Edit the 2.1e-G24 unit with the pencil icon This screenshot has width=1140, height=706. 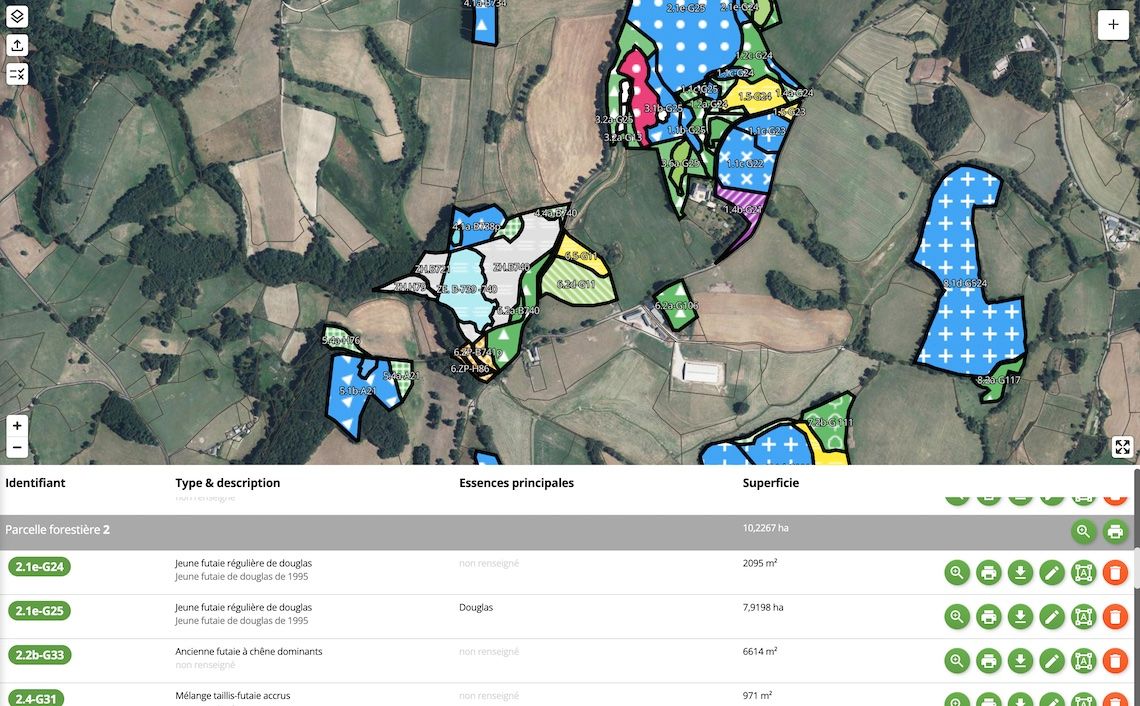tap(1051, 573)
